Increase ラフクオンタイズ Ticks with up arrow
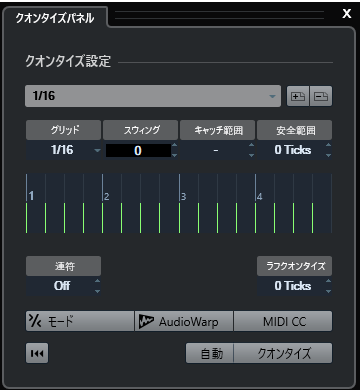The width and height of the screenshot is (361, 390). coord(328,281)
